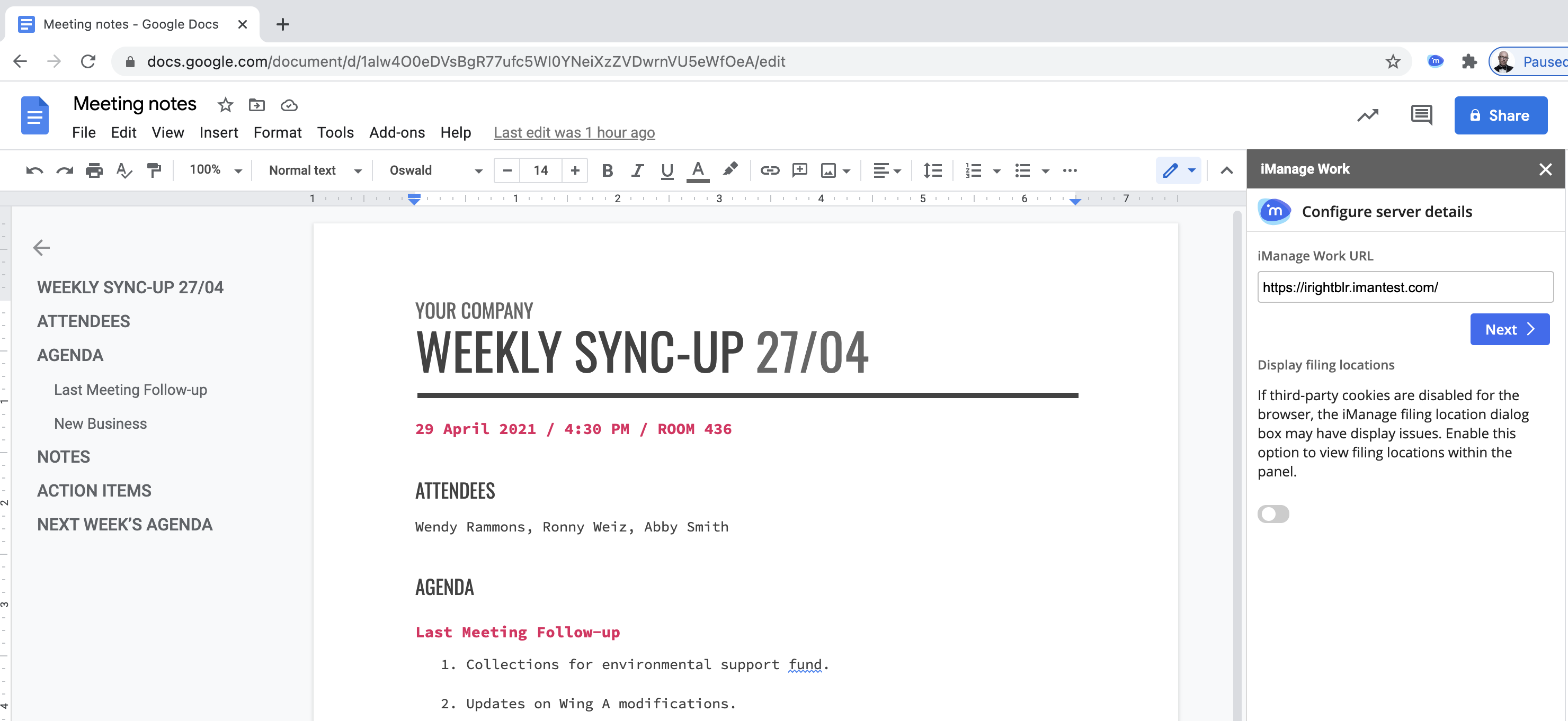Expand the zoom level dropdown
The image size is (1568, 721).
click(238, 170)
